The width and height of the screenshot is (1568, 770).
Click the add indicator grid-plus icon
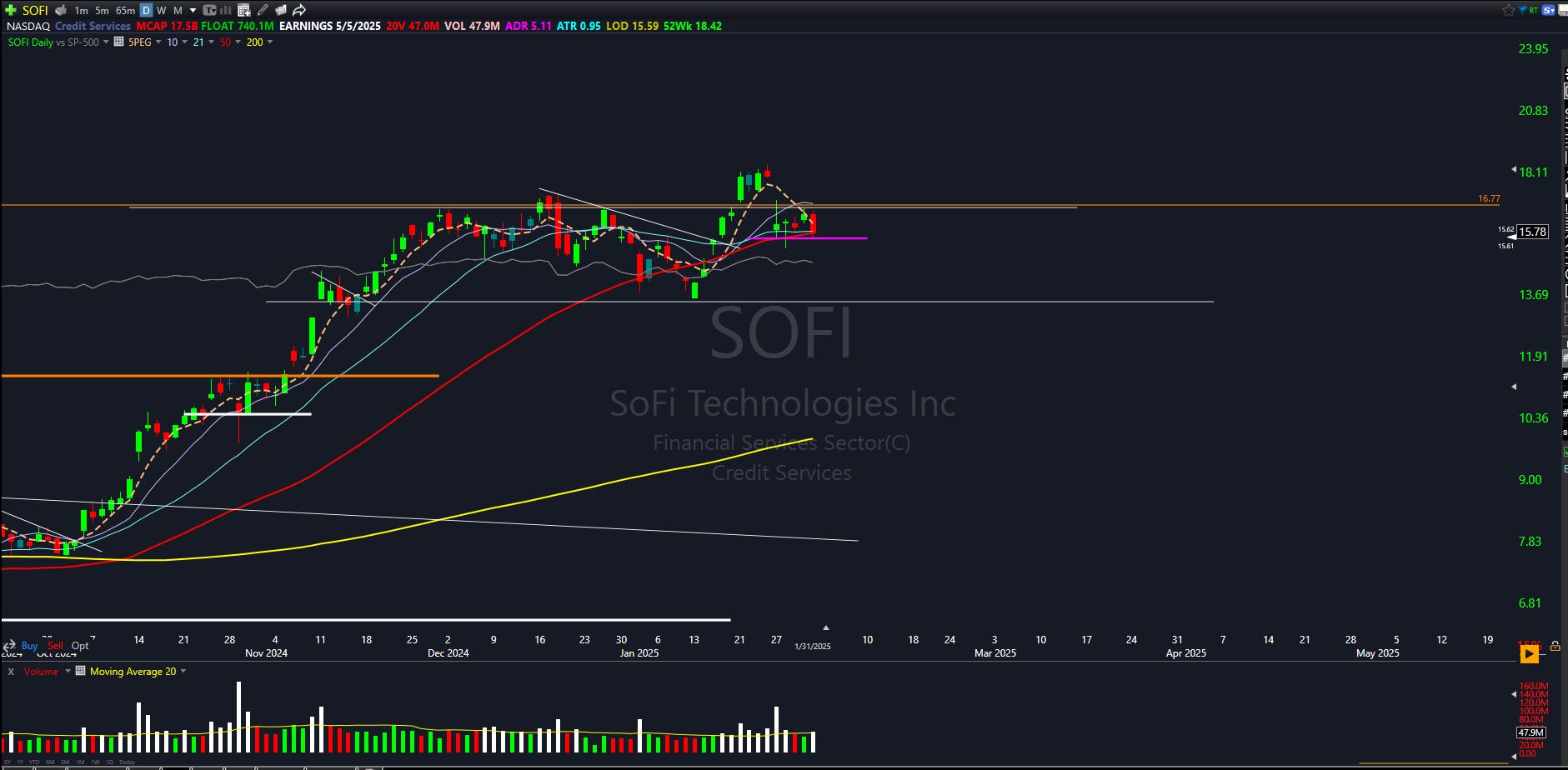(244, 10)
